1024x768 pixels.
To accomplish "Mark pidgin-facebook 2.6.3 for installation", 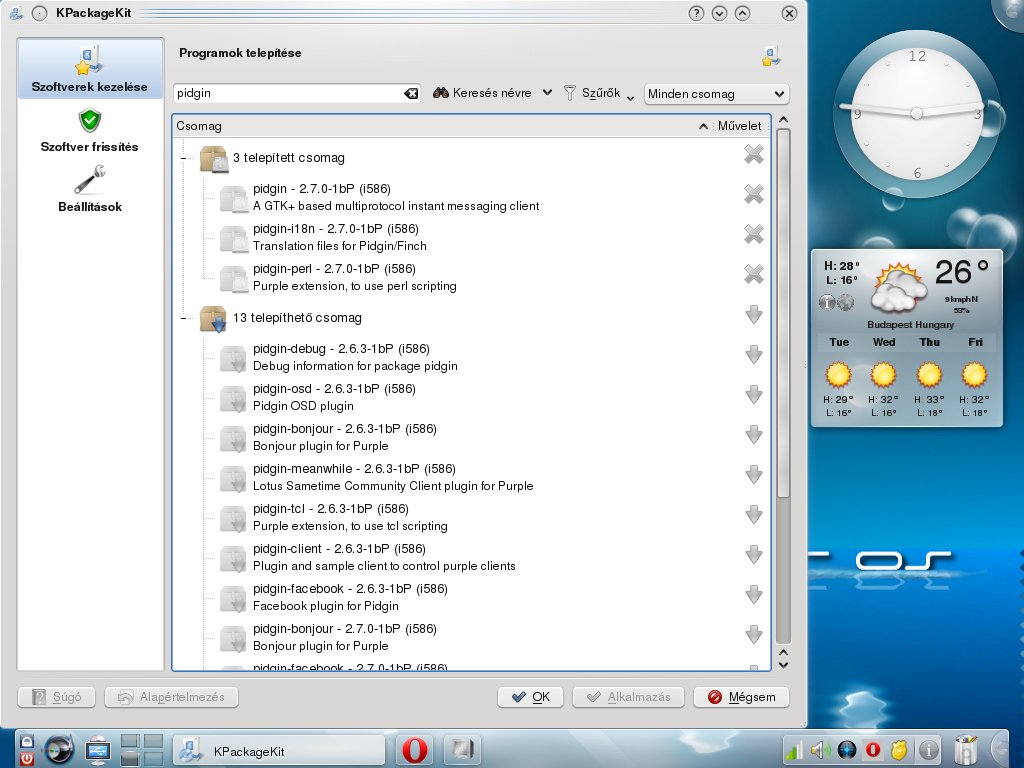I will pyautogui.click(x=754, y=594).
